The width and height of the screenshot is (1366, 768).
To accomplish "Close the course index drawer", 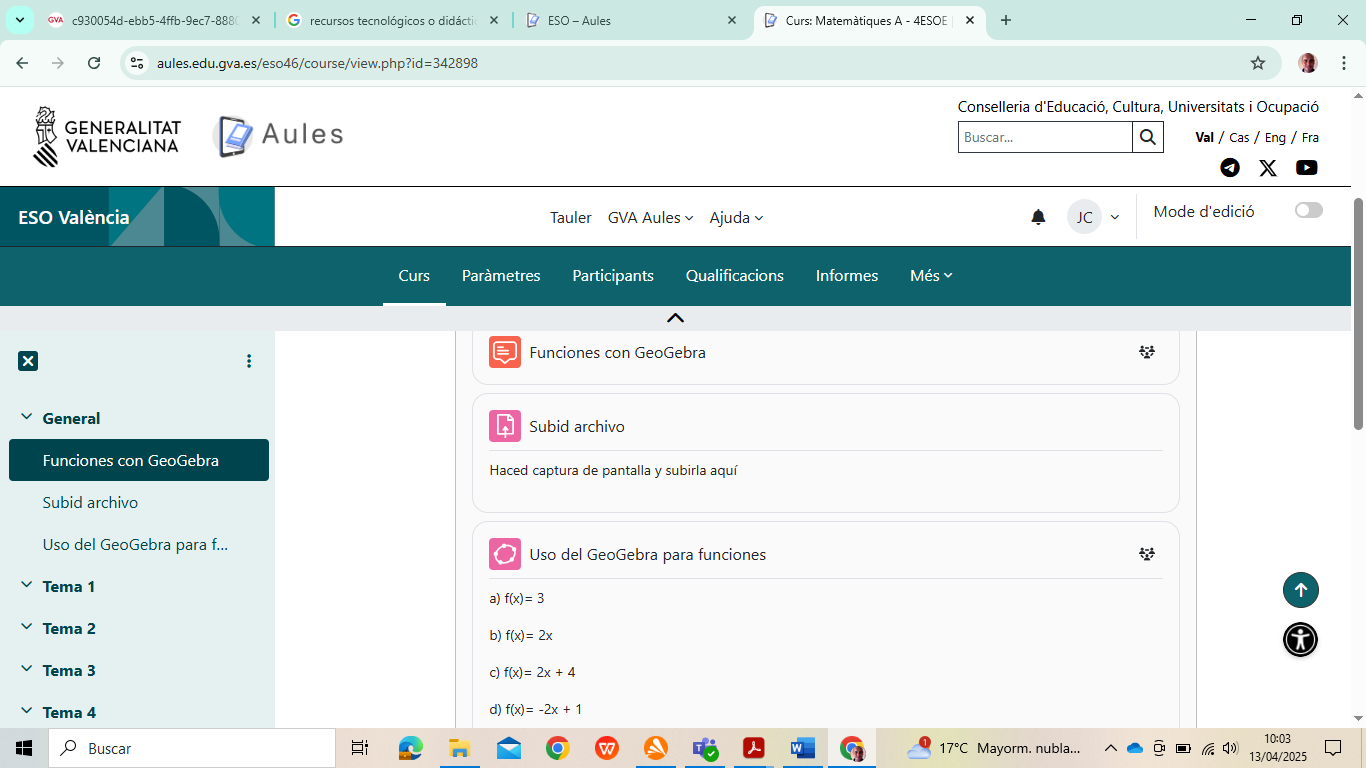I will tap(28, 361).
